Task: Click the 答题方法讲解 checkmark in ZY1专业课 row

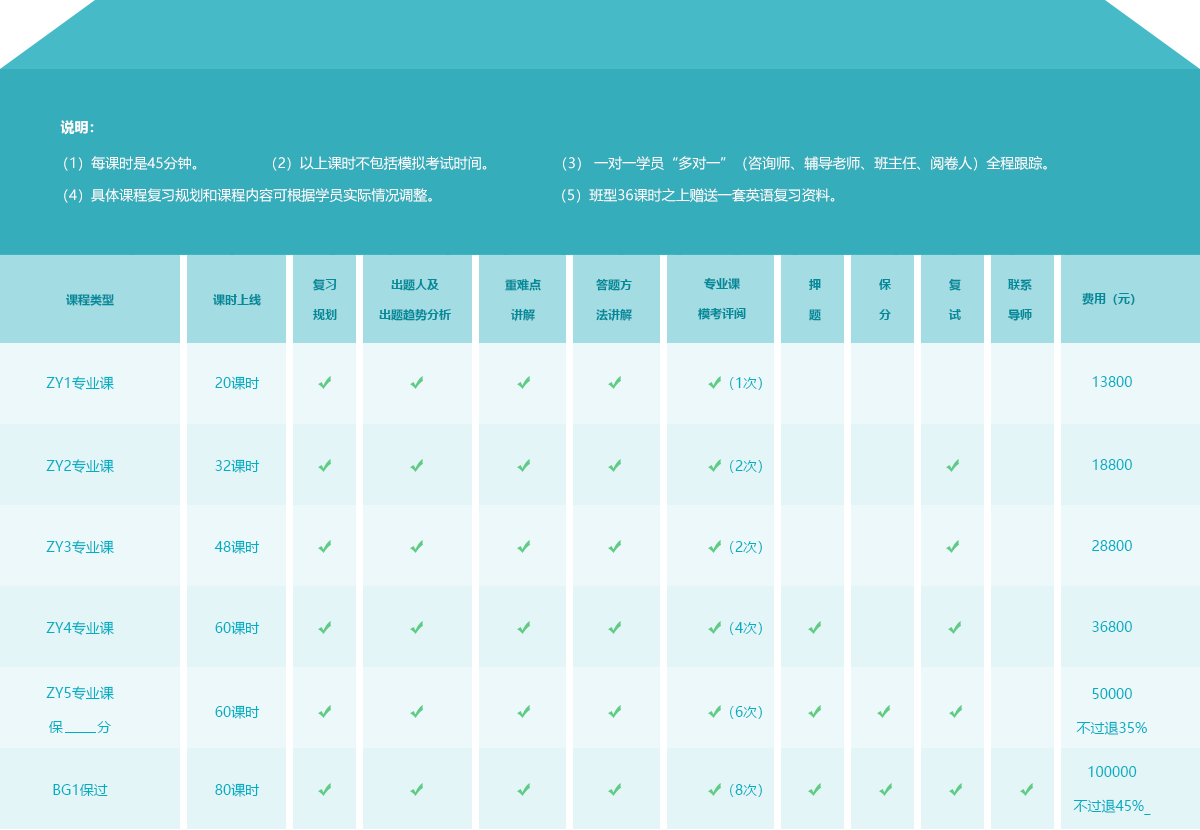Action: (615, 382)
